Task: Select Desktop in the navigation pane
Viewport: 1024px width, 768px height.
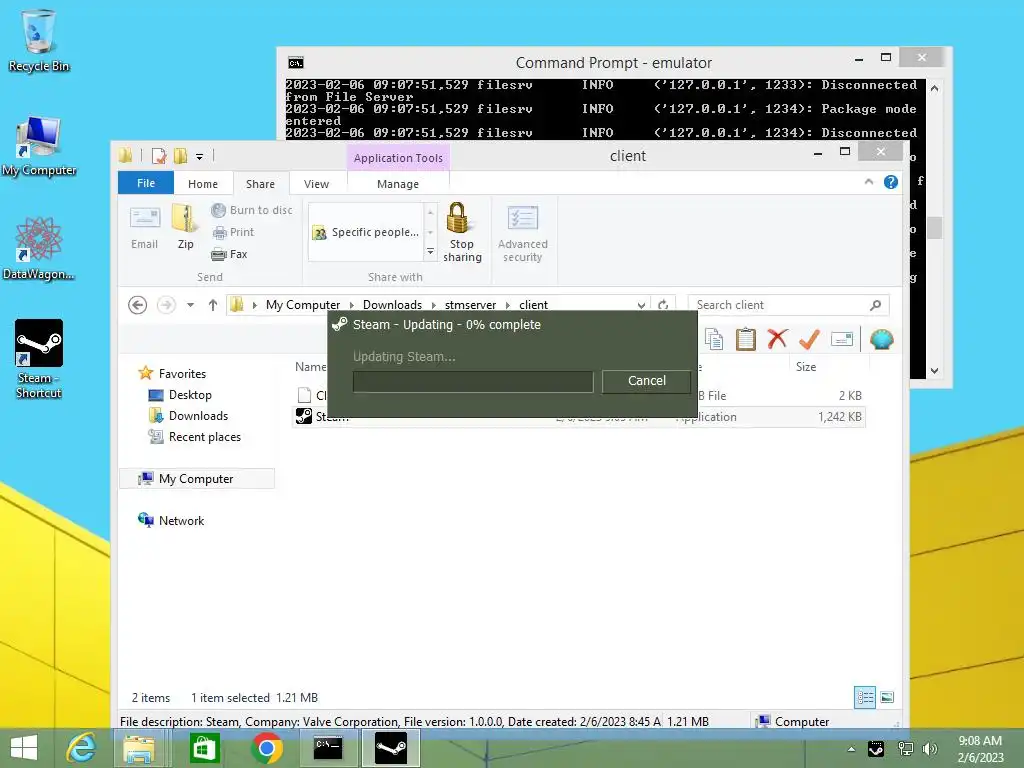Action: pyautogui.click(x=181, y=395)
